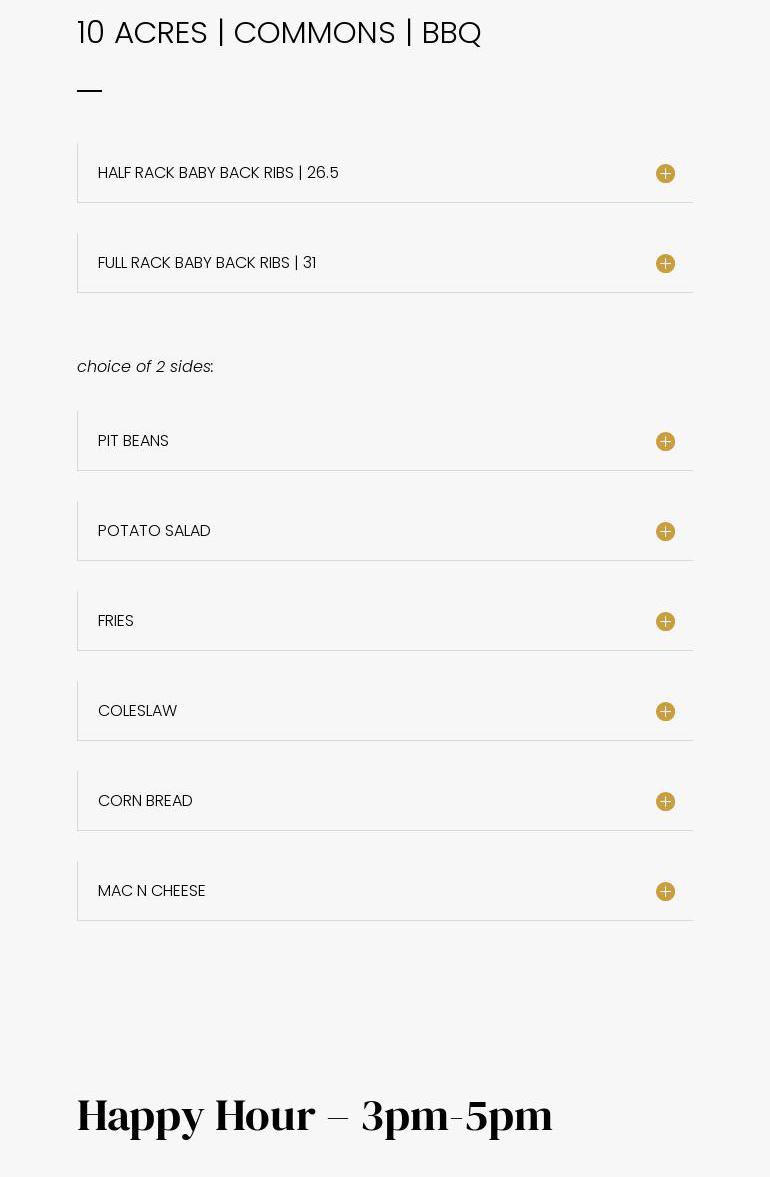The height and width of the screenshot is (1177, 770).
Task: Click the short divider line under the BBQ heading
Action: [x=89, y=91]
